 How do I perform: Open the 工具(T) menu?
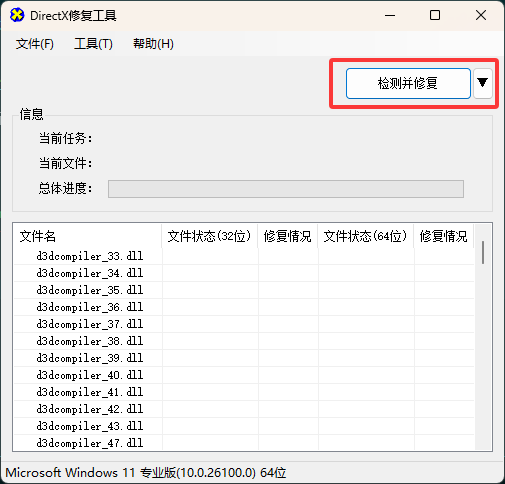[x=93, y=44]
